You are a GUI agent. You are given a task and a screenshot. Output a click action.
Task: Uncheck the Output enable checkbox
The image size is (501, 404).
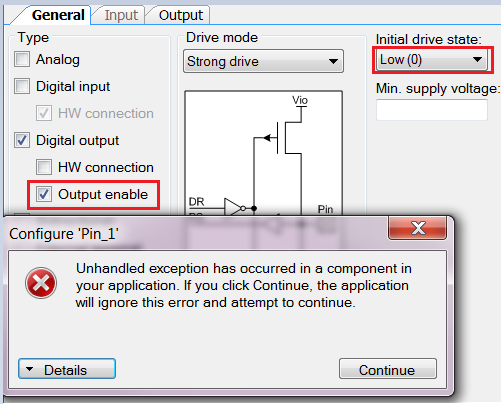click(x=44, y=194)
